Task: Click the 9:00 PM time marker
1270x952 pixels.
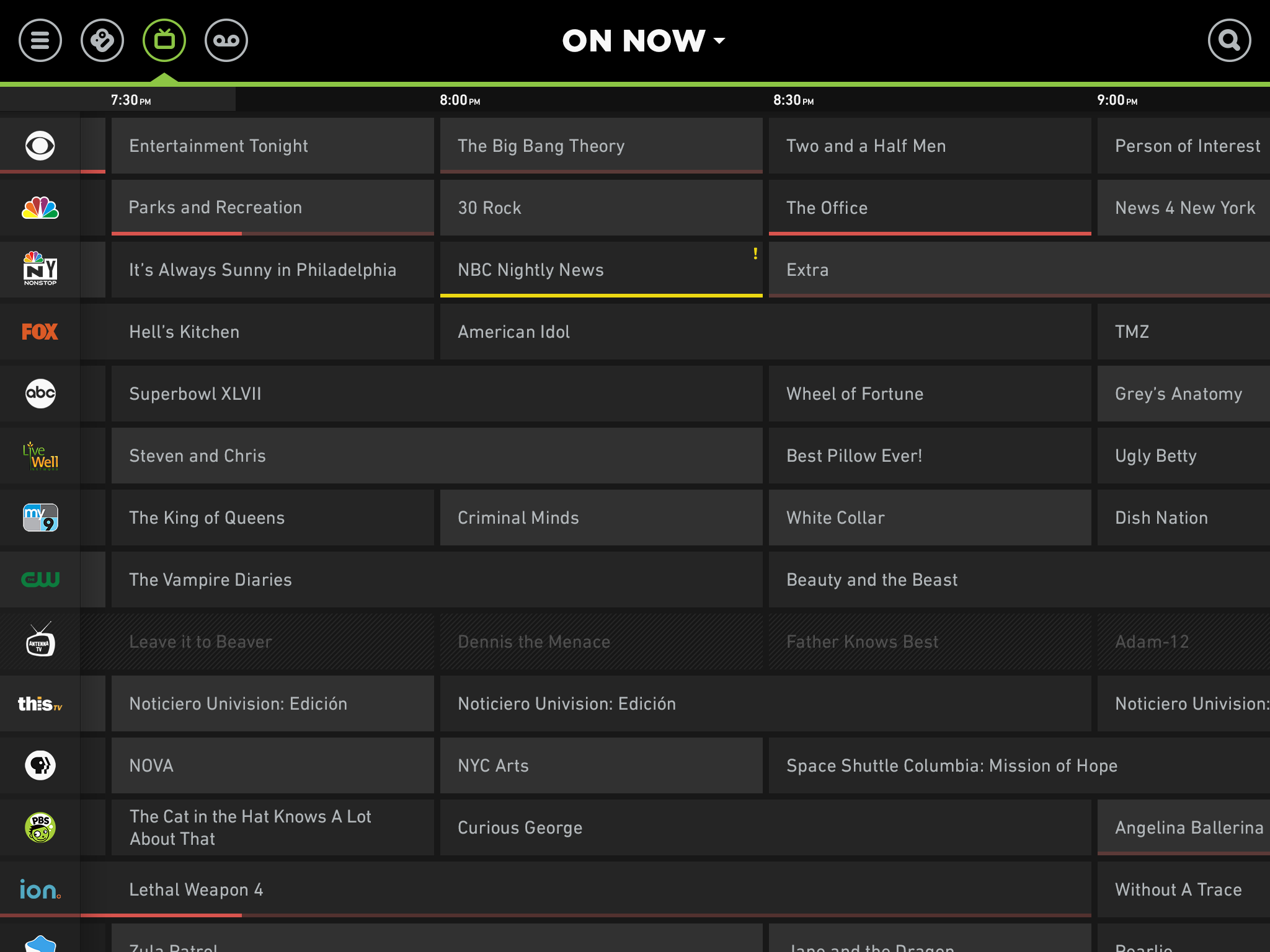Action: coord(1117,100)
